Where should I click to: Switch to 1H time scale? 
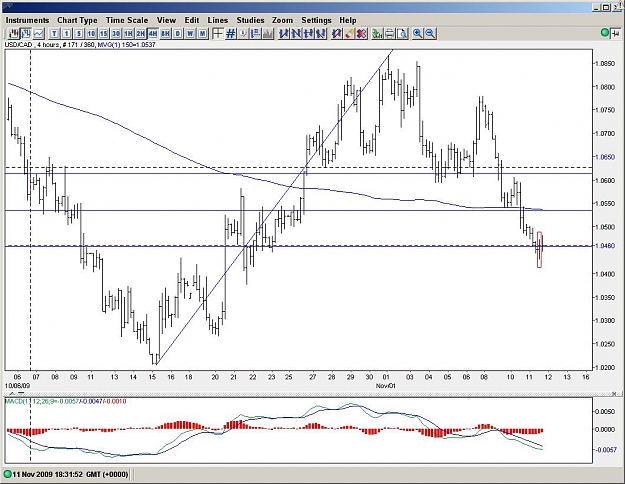(128, 34)
